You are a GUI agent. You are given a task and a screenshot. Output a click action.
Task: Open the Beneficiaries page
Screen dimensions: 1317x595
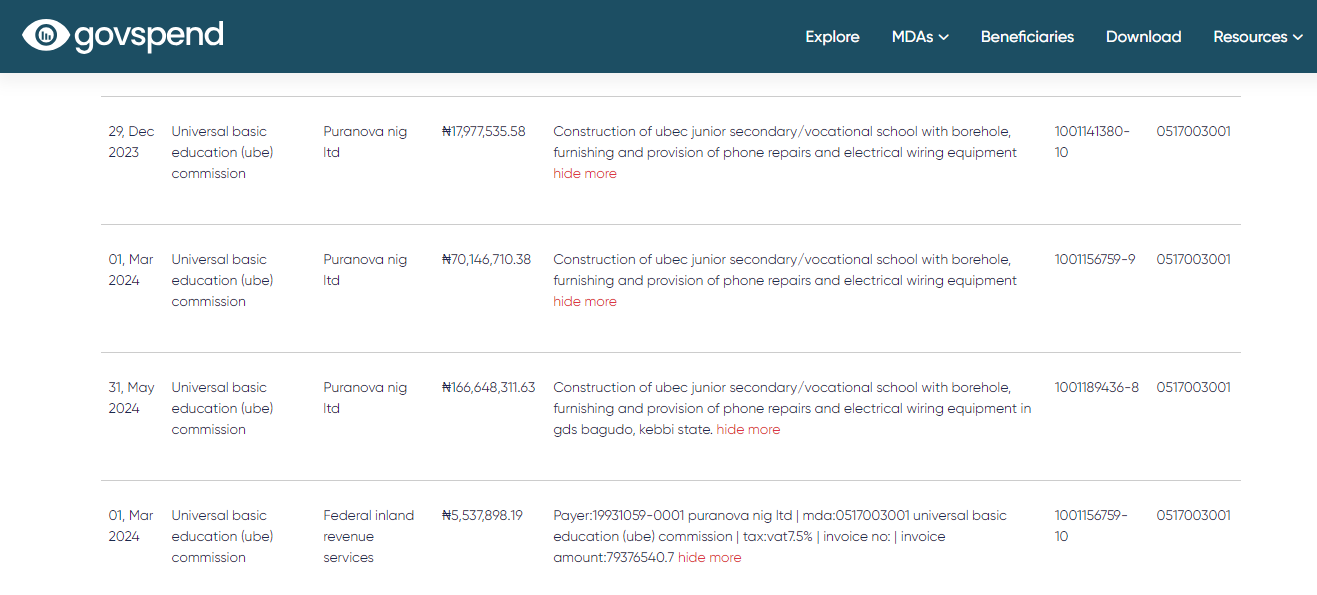[x=1027, y=37]
